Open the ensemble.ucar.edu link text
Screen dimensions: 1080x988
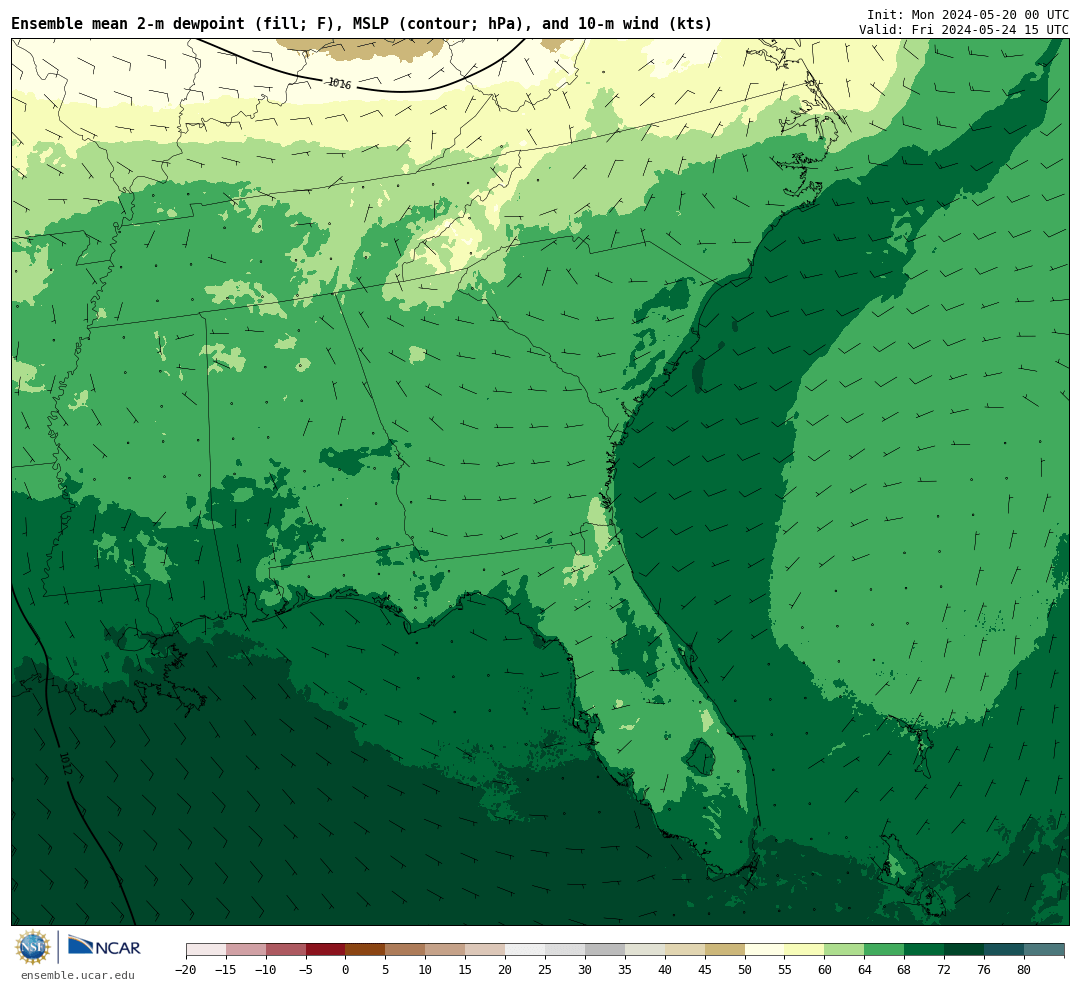pos(78,975)
